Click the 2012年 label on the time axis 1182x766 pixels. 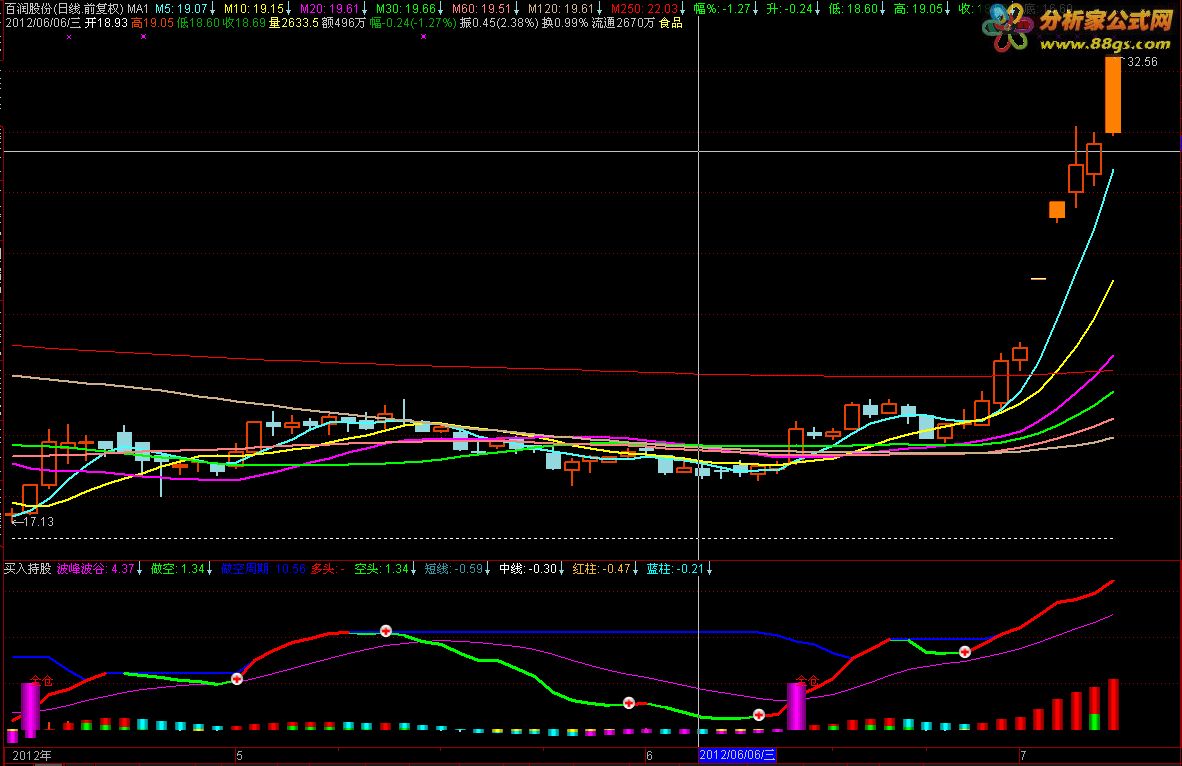pyautogui.click(x=32, y=755)
